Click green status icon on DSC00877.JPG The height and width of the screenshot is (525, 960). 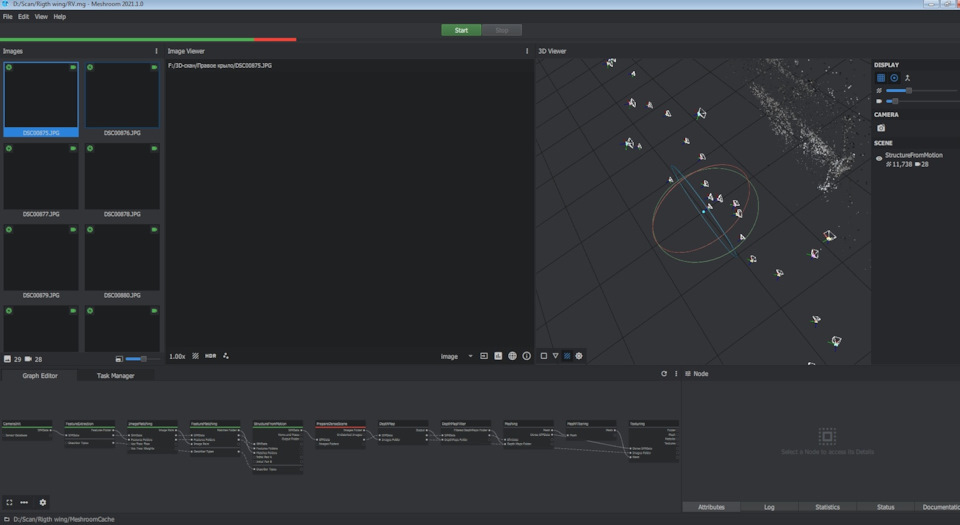(9, 148)
